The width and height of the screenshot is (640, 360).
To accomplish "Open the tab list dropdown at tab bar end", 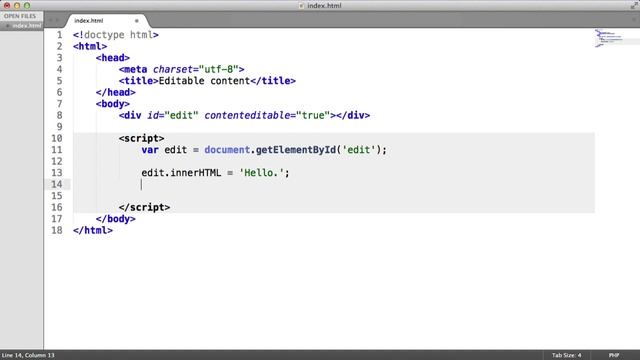I will tap(634, 19).
